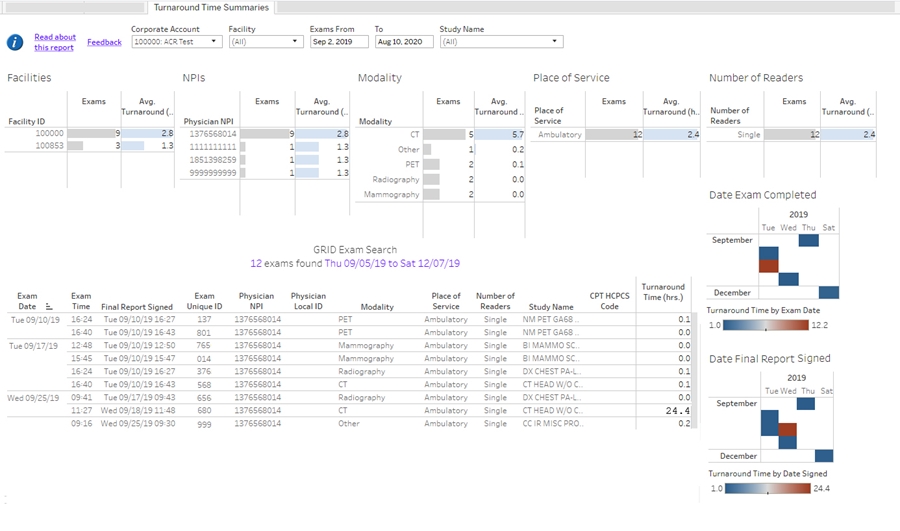Click the blue information icon

(x=15, y=42)
